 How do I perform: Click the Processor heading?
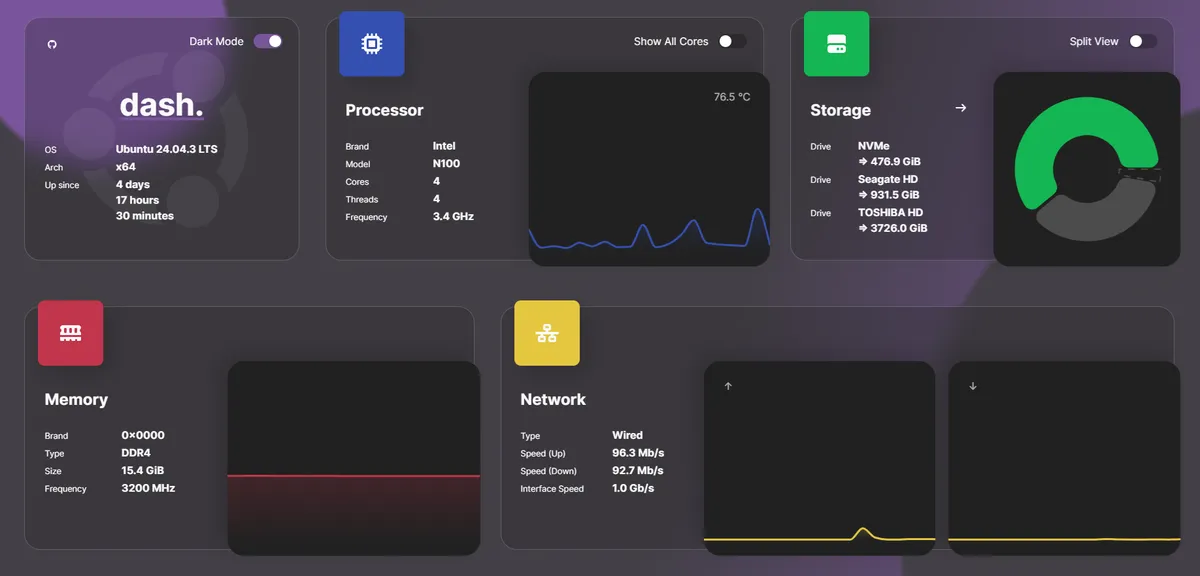point(384,110)
